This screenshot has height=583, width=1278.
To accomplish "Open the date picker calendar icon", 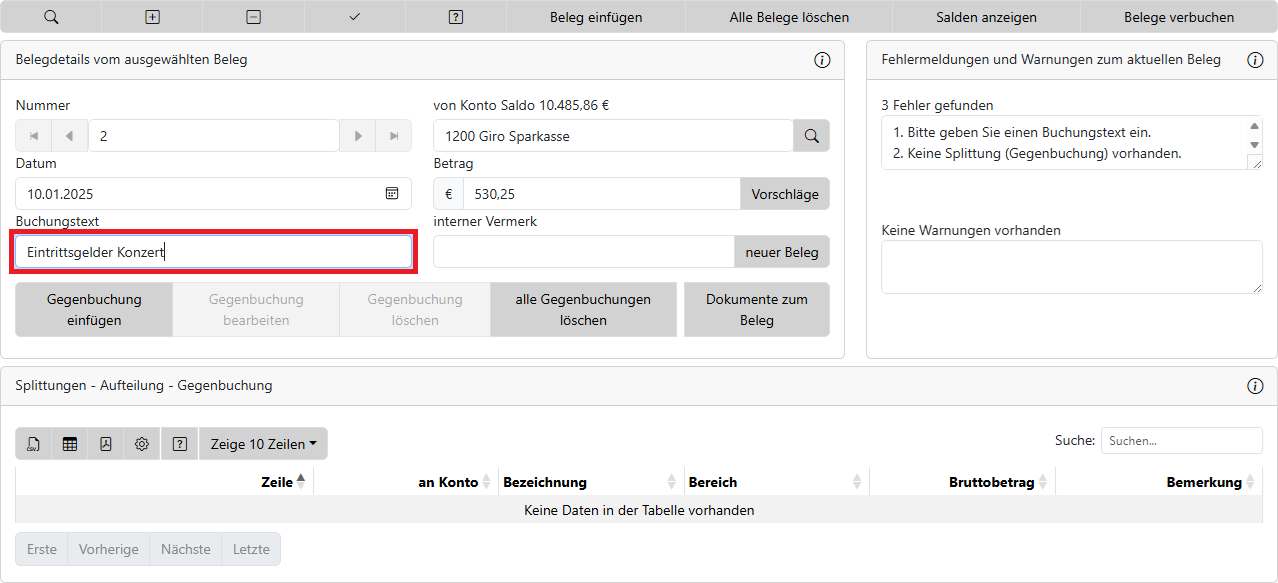I will click(392, 194).
